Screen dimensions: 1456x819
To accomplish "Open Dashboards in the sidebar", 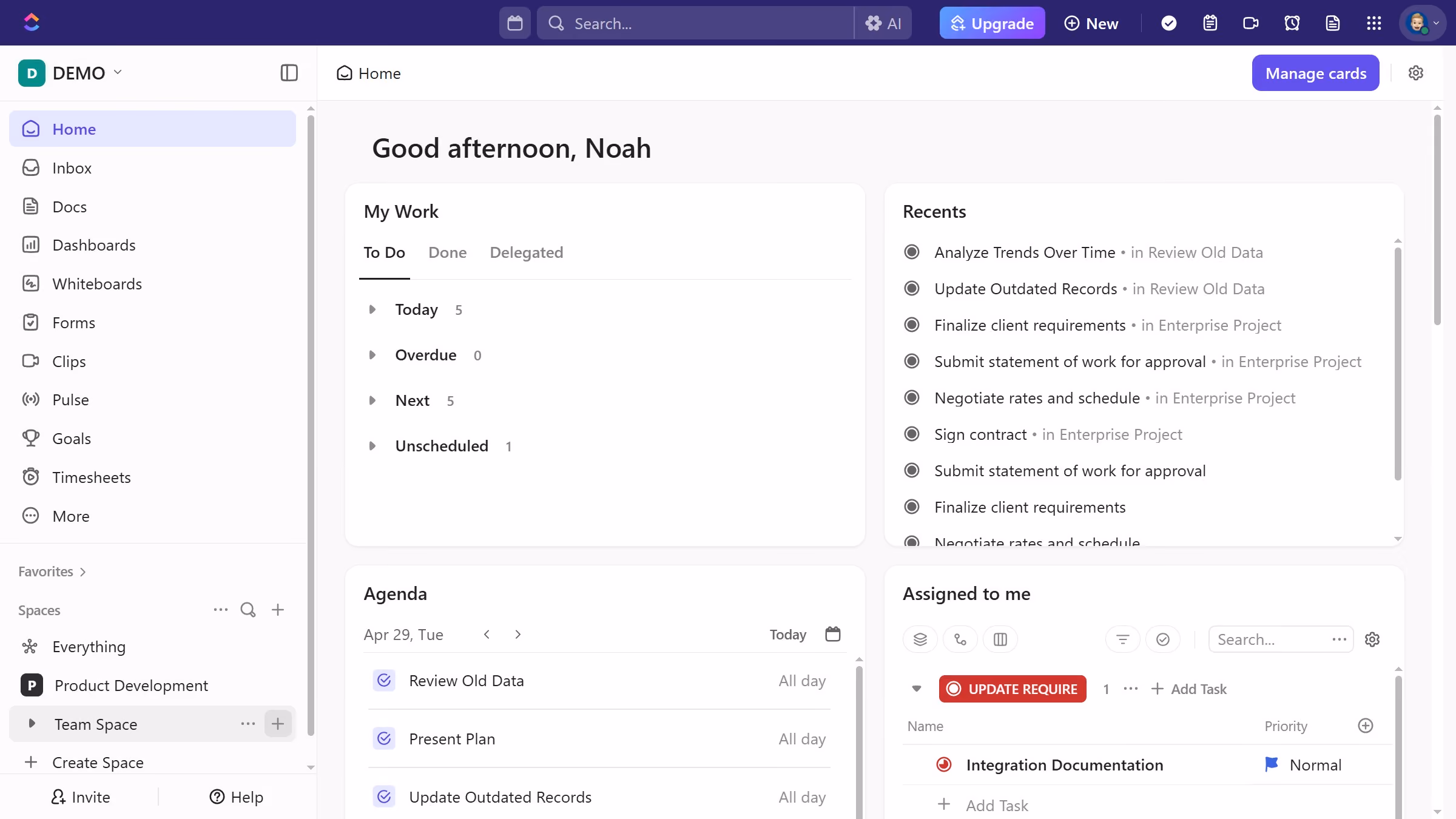I will click(x=152, y=245).
